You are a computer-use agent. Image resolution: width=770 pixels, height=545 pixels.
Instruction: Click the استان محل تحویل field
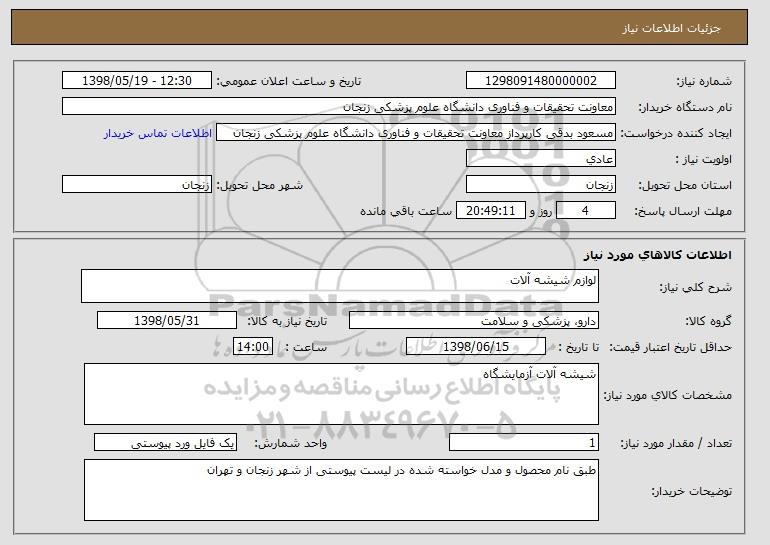(x=541, y=185)
